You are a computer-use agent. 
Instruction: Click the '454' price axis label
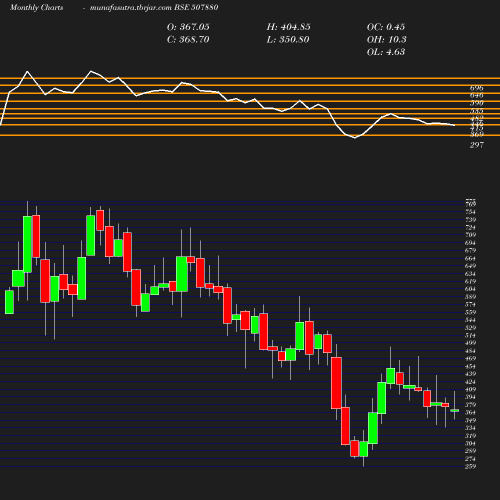tap(470, 366)
